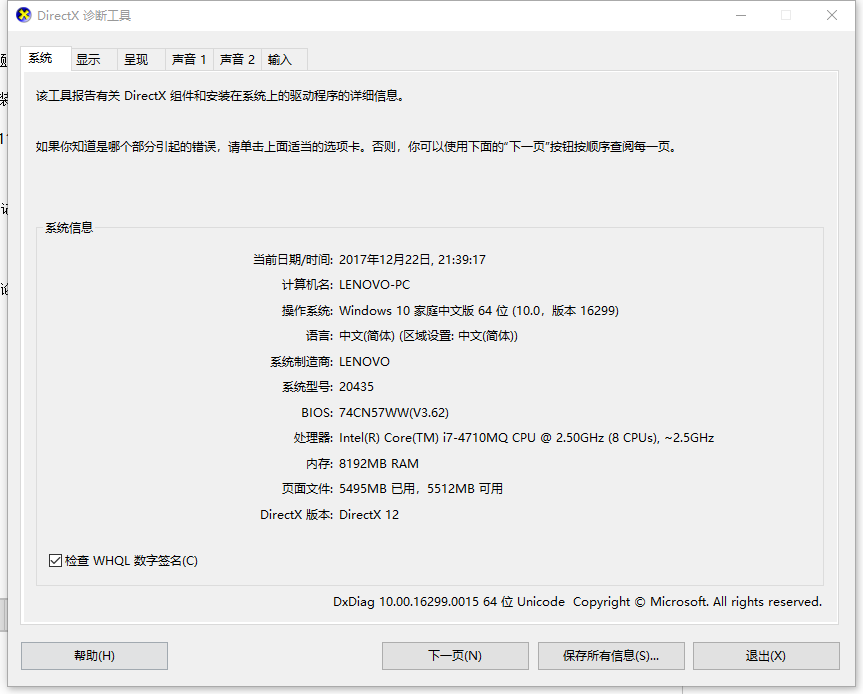Minimize the DirectX 诊断工具 window
The image size is (863, 694).
pyautogui.click(x=741, y=15)
